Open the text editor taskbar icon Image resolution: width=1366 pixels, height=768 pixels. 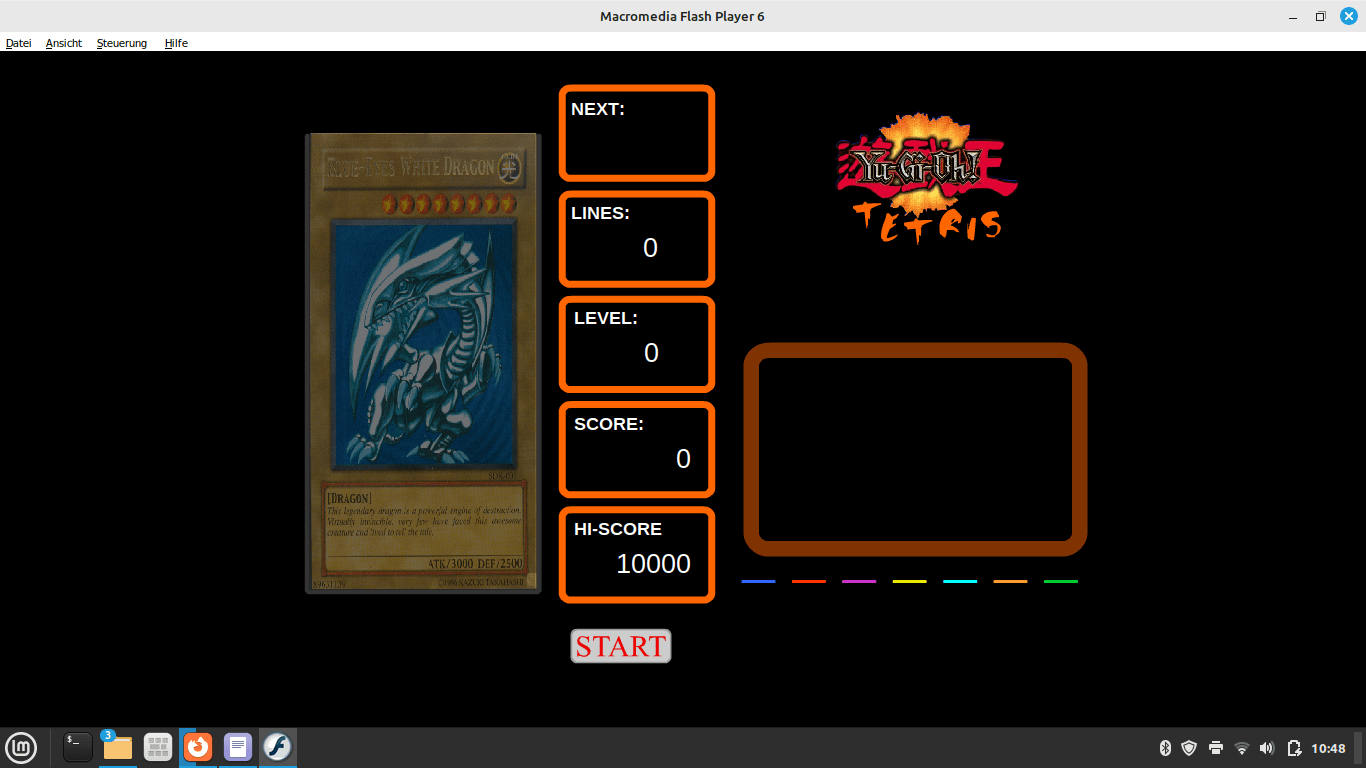[x=238, y=747]
